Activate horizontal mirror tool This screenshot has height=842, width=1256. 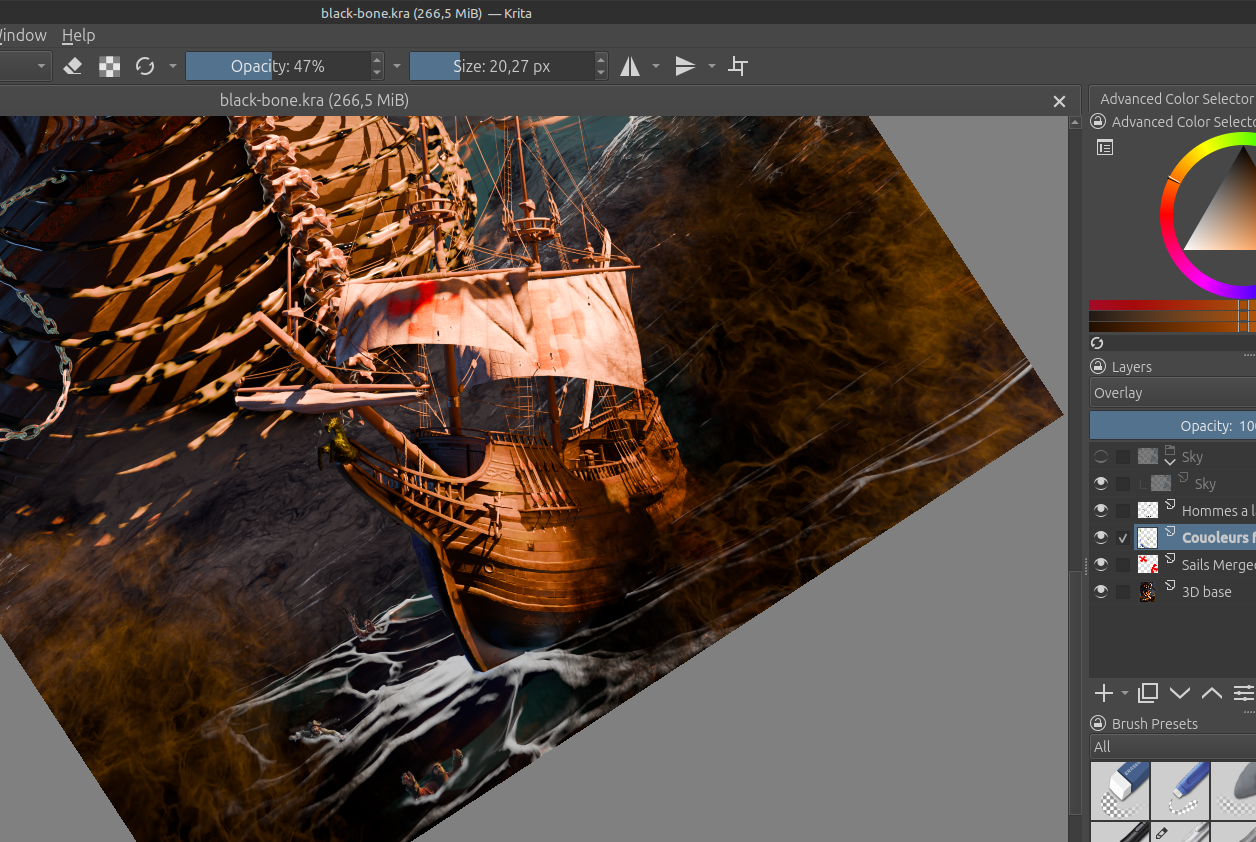pyautogui.click(x=630, y=67)
